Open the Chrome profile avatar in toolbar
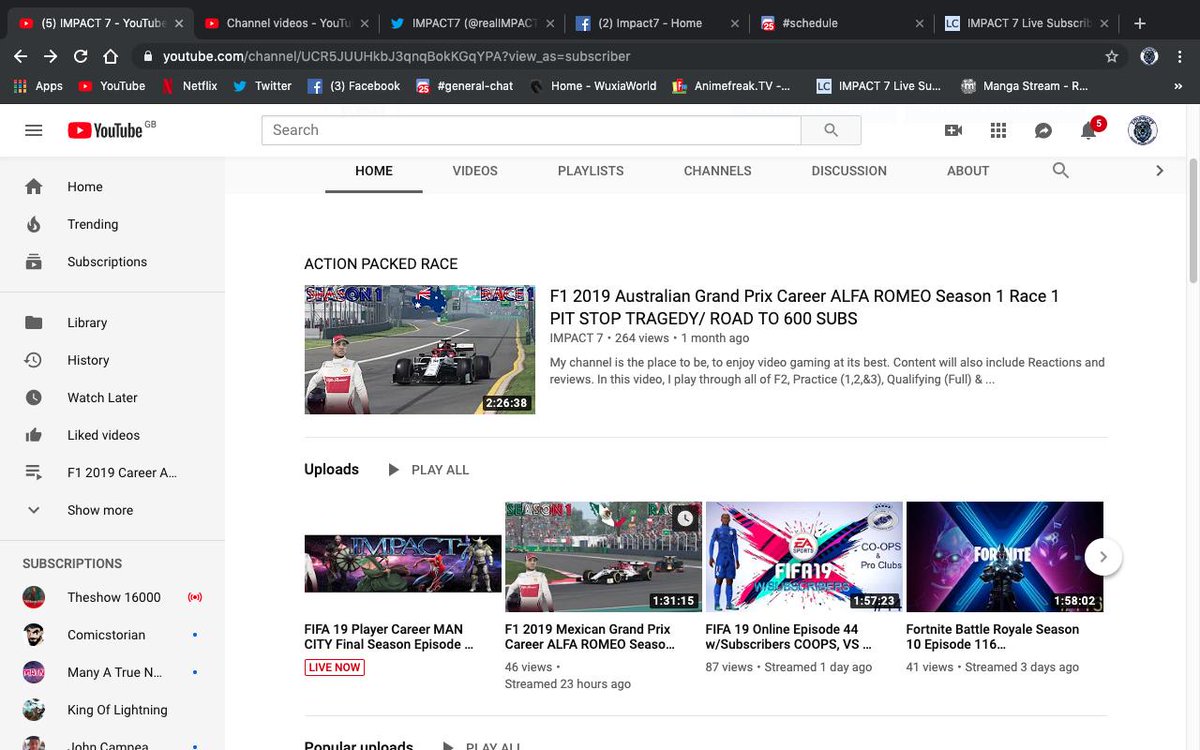The image size is (1200, 750). [x=1150, y=56]
